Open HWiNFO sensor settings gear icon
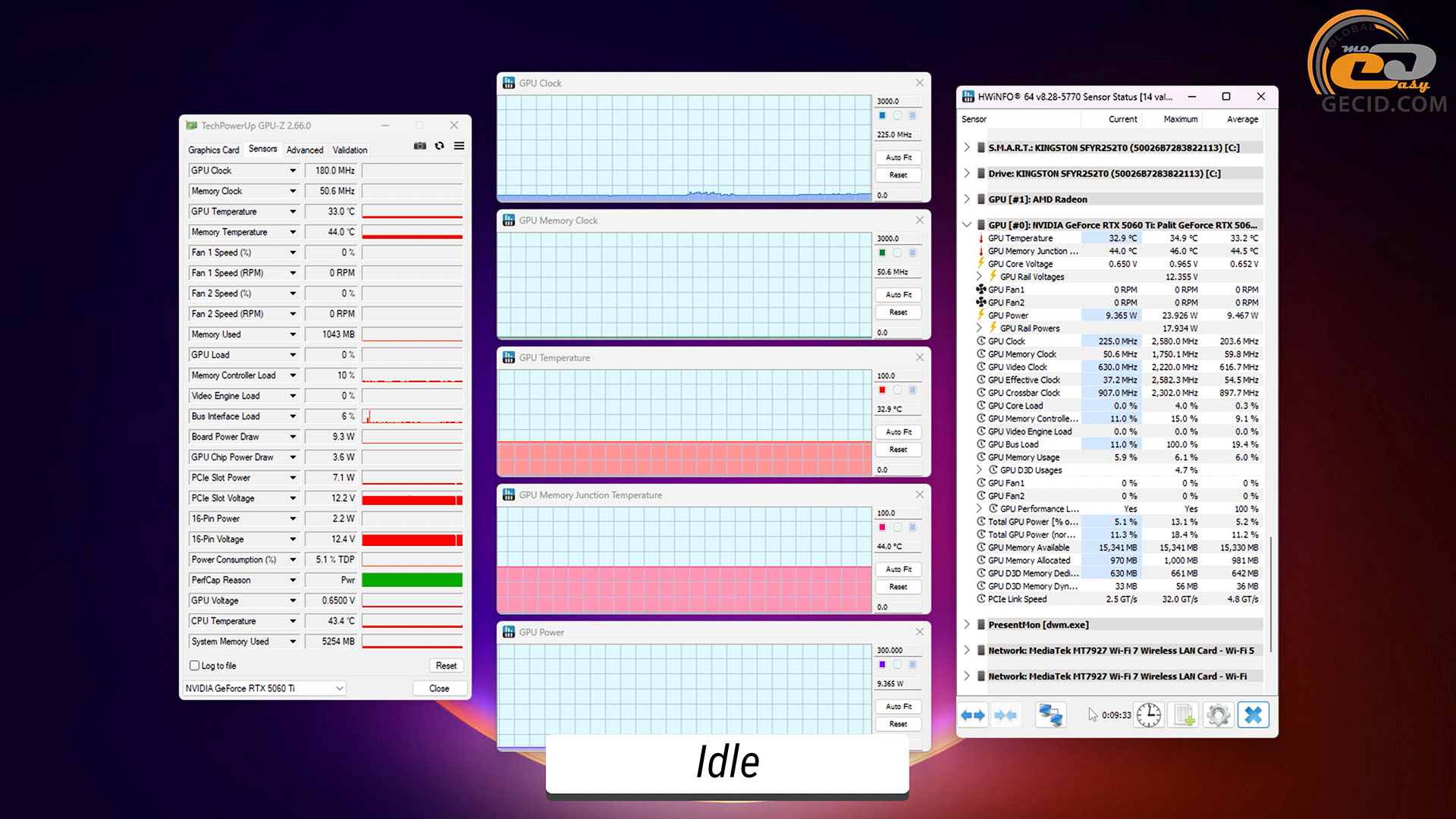 [1218, 715]
